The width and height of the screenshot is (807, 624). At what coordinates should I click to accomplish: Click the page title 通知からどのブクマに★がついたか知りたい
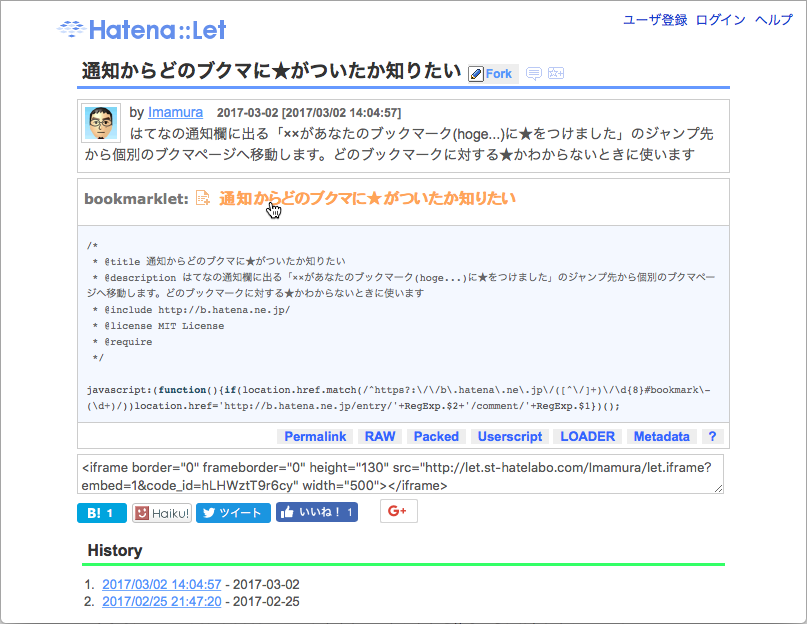[271, 71]
